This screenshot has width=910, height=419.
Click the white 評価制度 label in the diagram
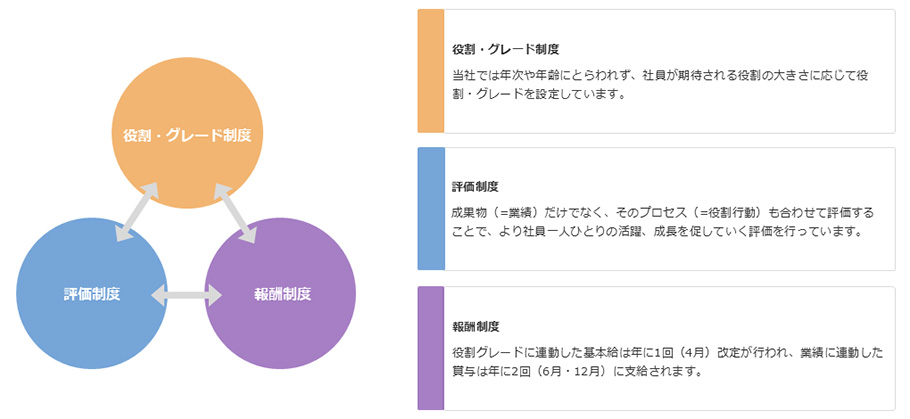coord(91,294)
